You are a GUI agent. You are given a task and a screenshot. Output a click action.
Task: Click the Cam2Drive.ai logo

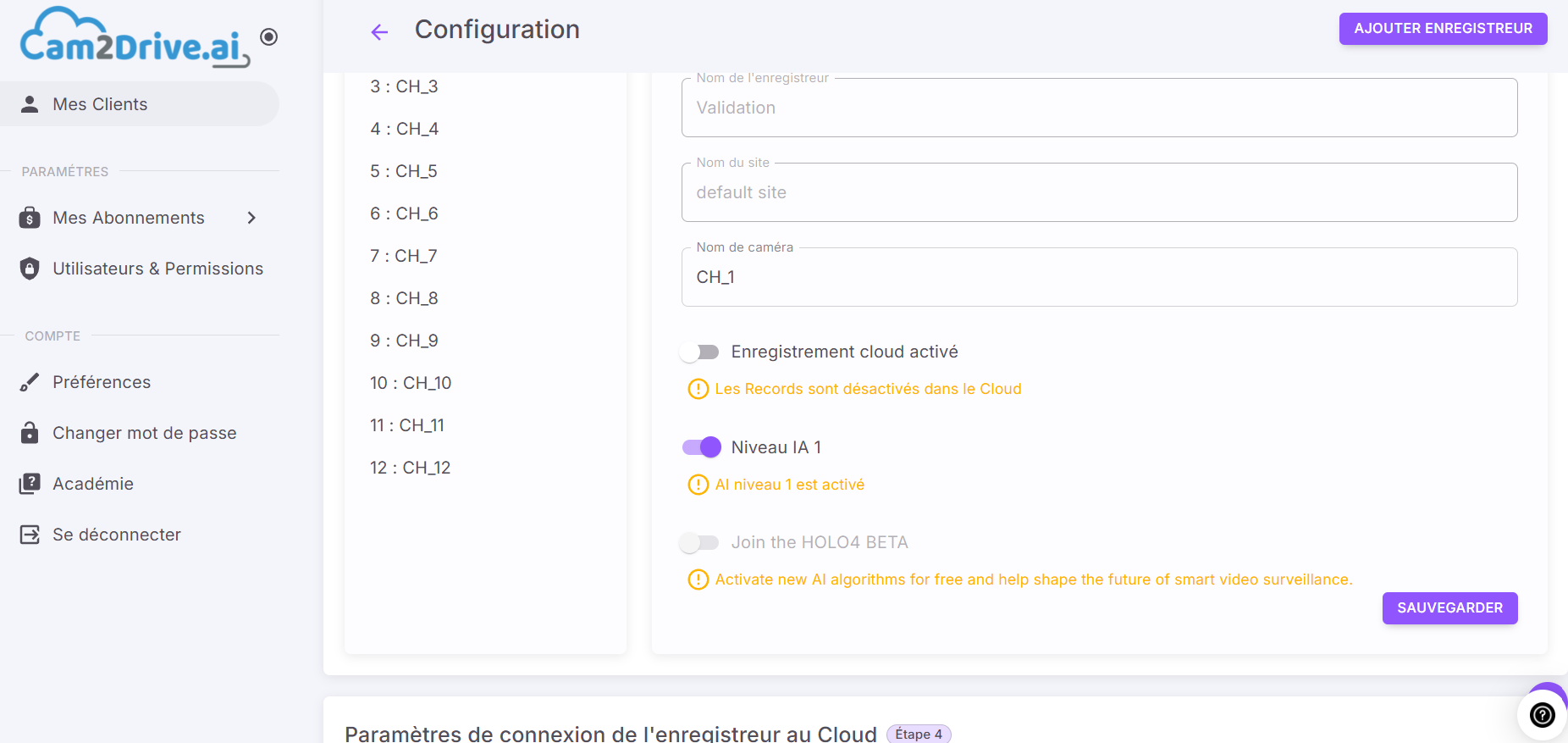(x=135, y=37)
